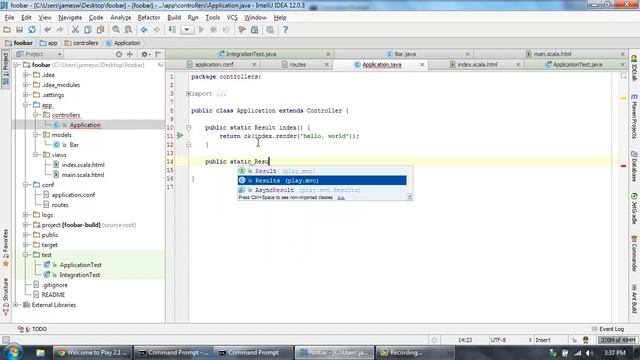This screenshot has height=360, width=640.
Task: Toggle the Favorites side panel
Action: click(x=6, y=248)
